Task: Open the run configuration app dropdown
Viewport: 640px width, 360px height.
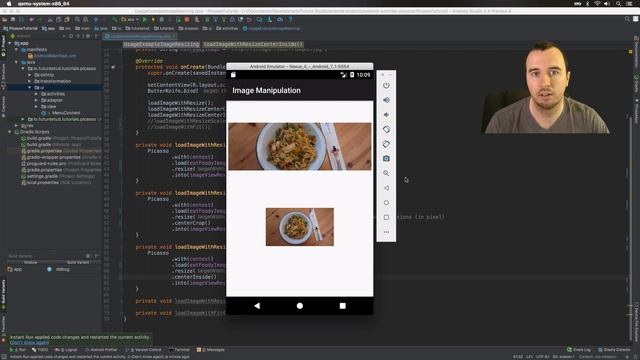Action: [131, 19]
